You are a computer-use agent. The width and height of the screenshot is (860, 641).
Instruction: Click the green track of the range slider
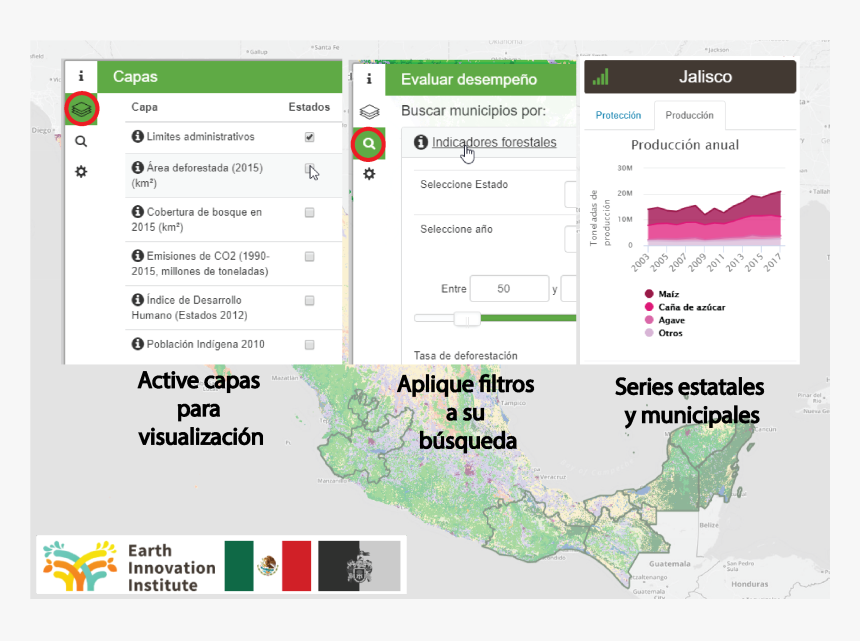(529, 318)
